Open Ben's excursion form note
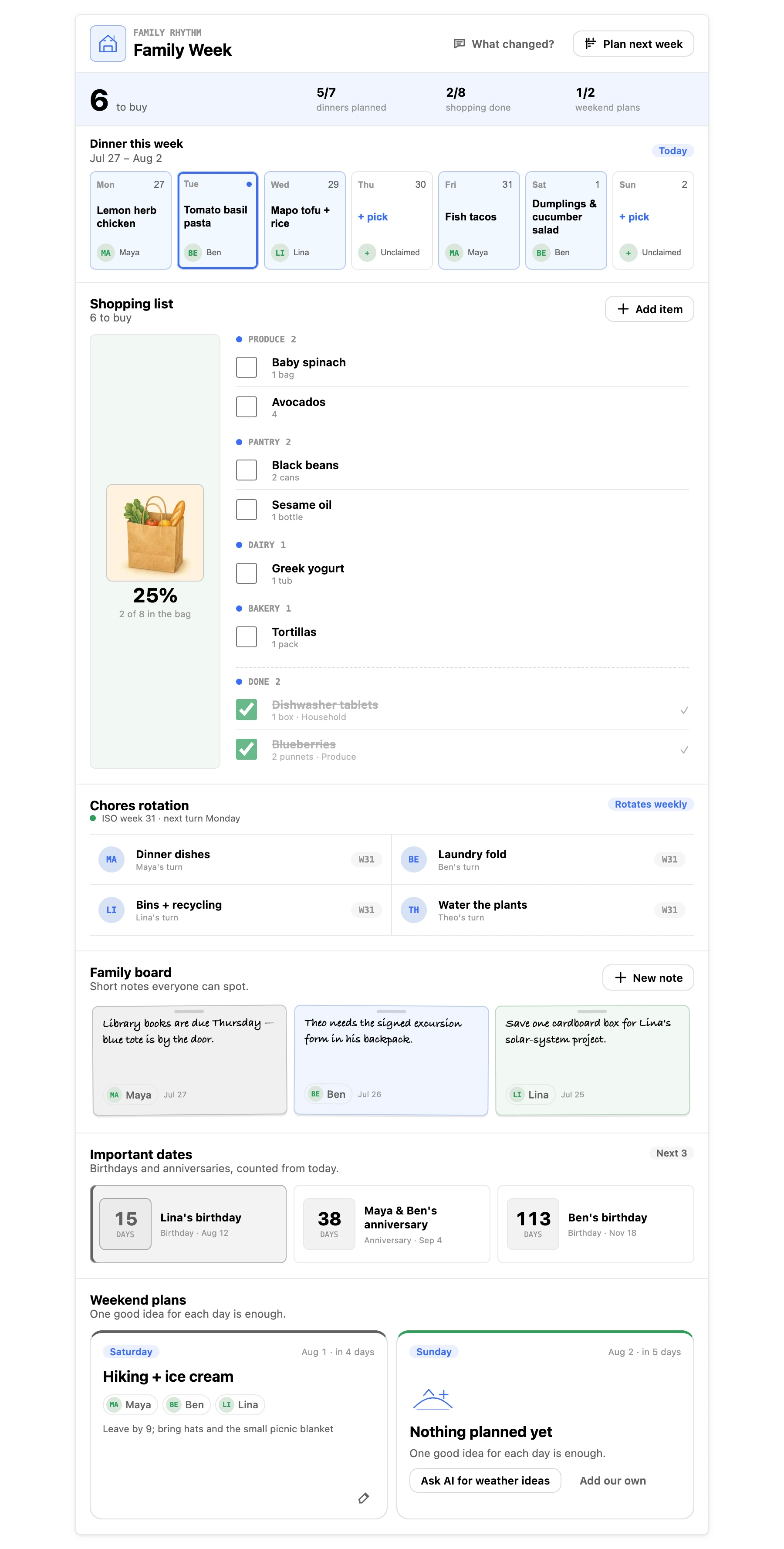Viewport: 784px width, 1549px height. coord(391,1060)
